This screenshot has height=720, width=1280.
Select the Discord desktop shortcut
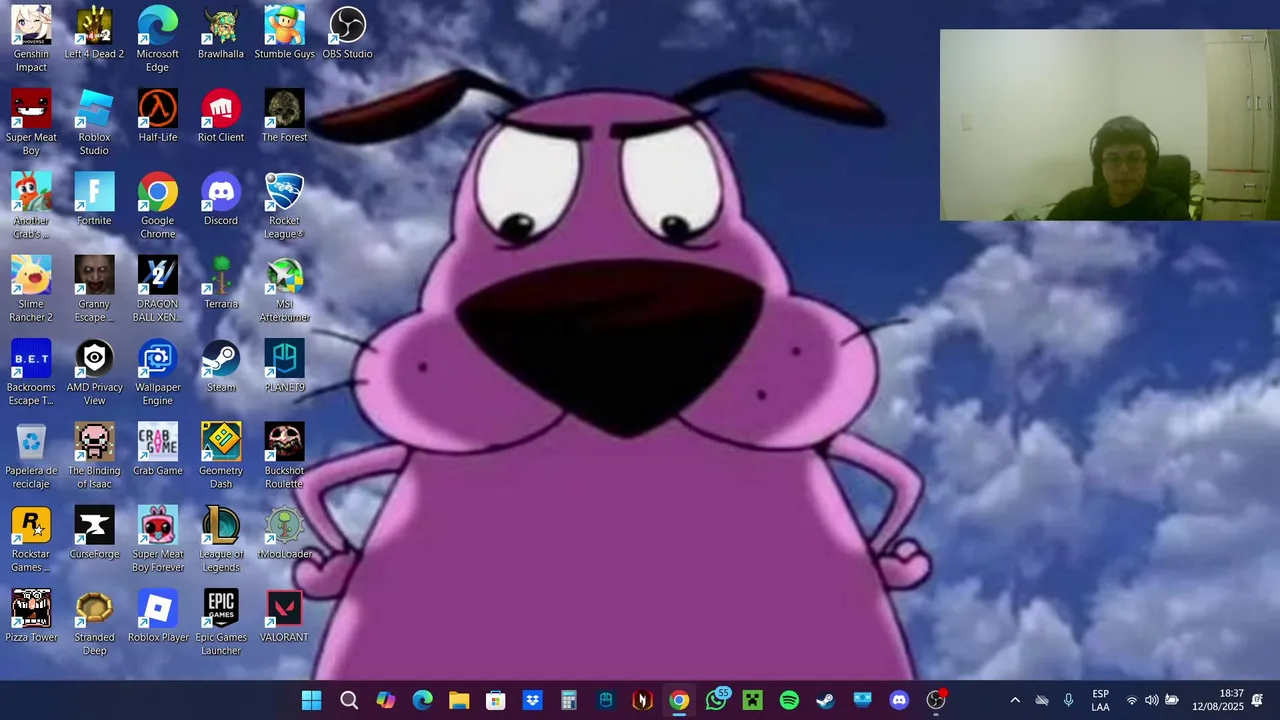[221, 200]
